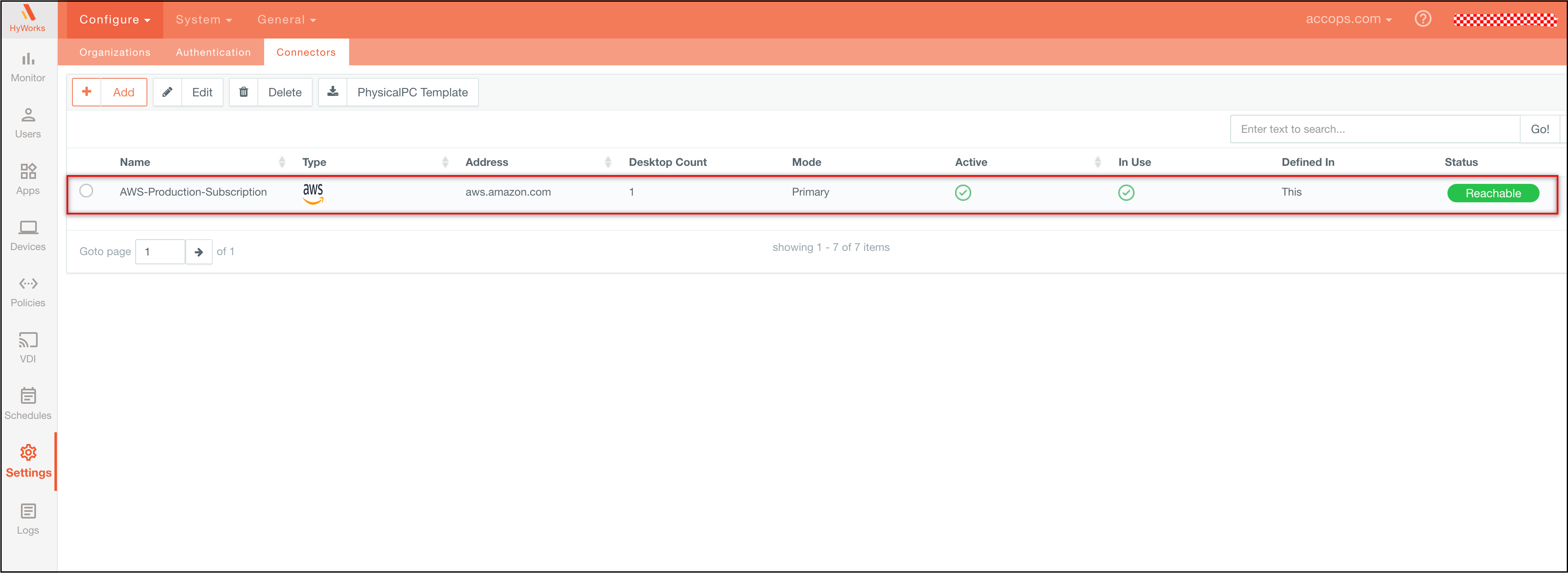Image resolution: width=1568 pixels, height=573 pixels.
Task: Focus the Enter text to search field
Action: point(1375,129)
